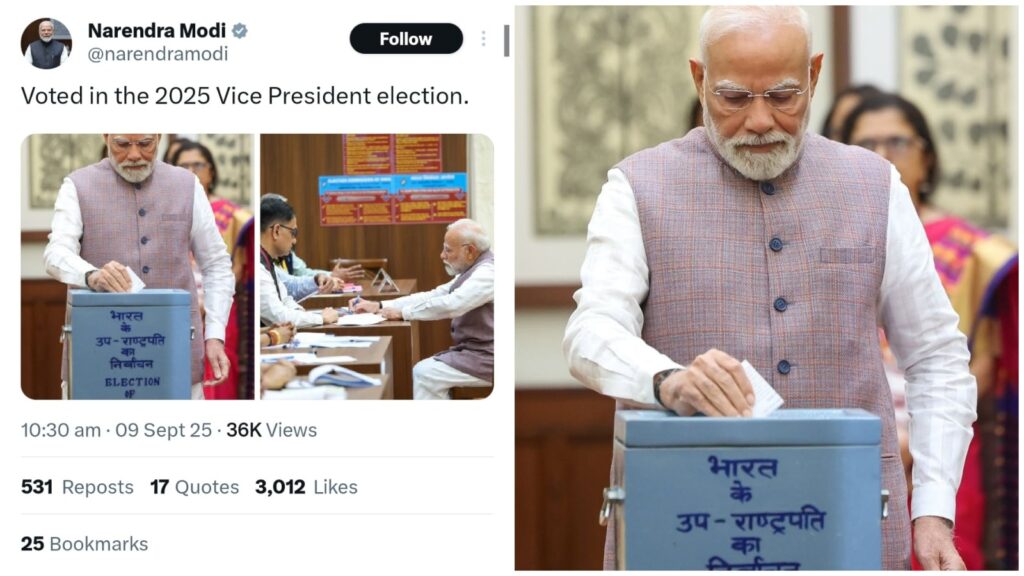Show the 531 Reposts list
Viewport: 1024px width, 576px height.
point(77,487)
